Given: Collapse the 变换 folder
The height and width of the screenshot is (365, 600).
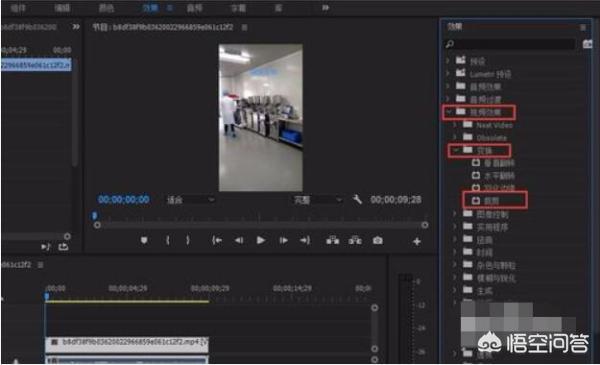Looking at the screenshot, I should tap(455, 150).
